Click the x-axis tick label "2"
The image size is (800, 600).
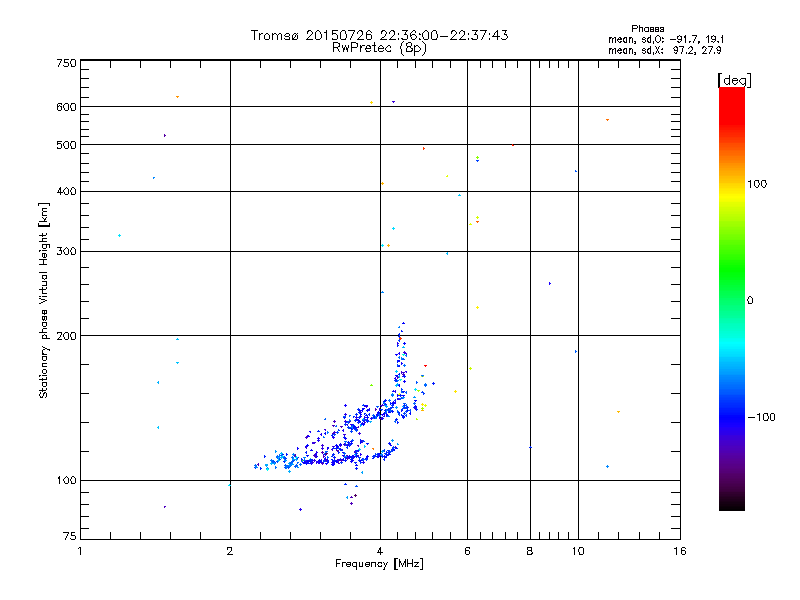coord(230,551)
